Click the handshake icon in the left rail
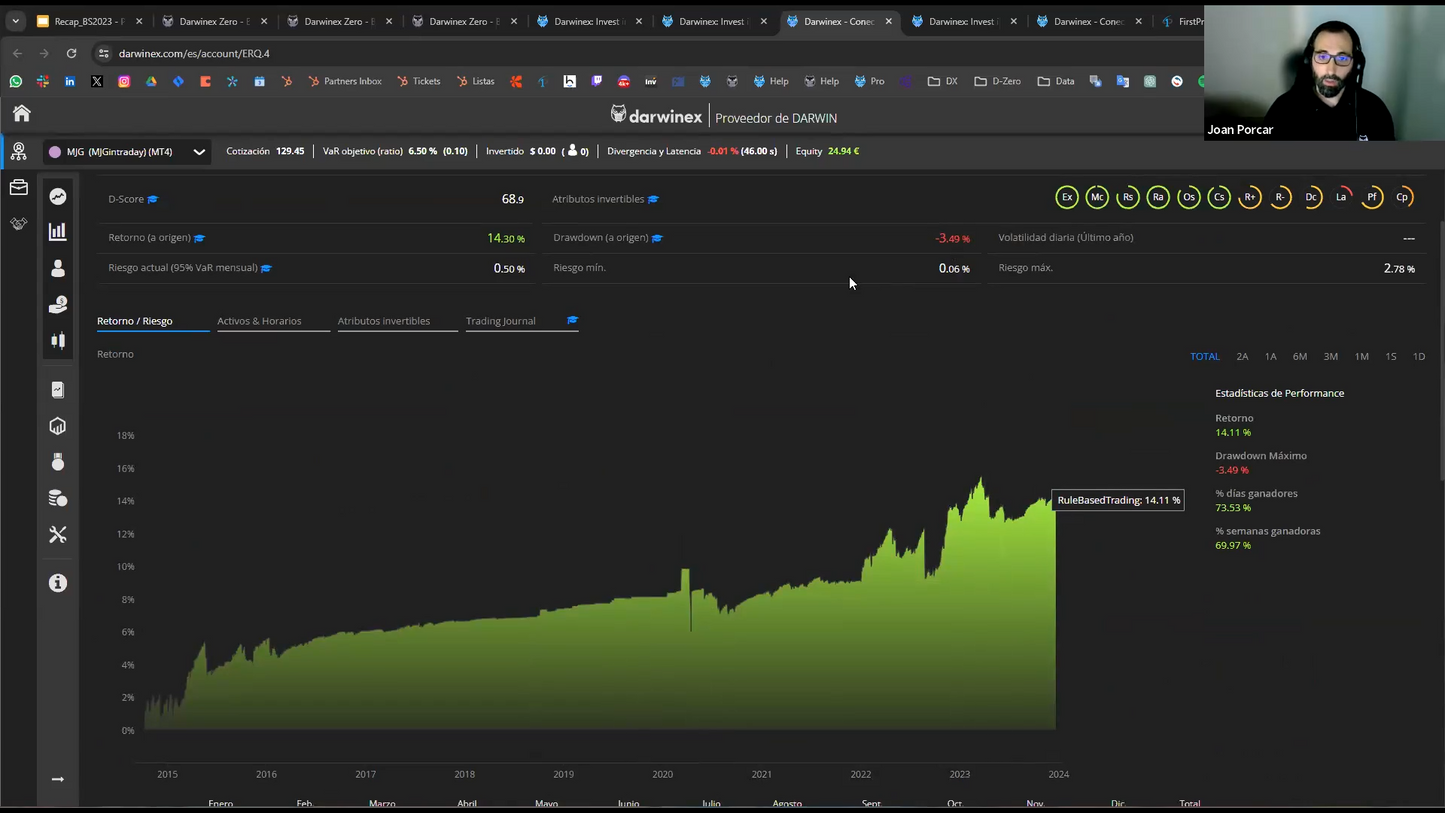 click(18, 224)
